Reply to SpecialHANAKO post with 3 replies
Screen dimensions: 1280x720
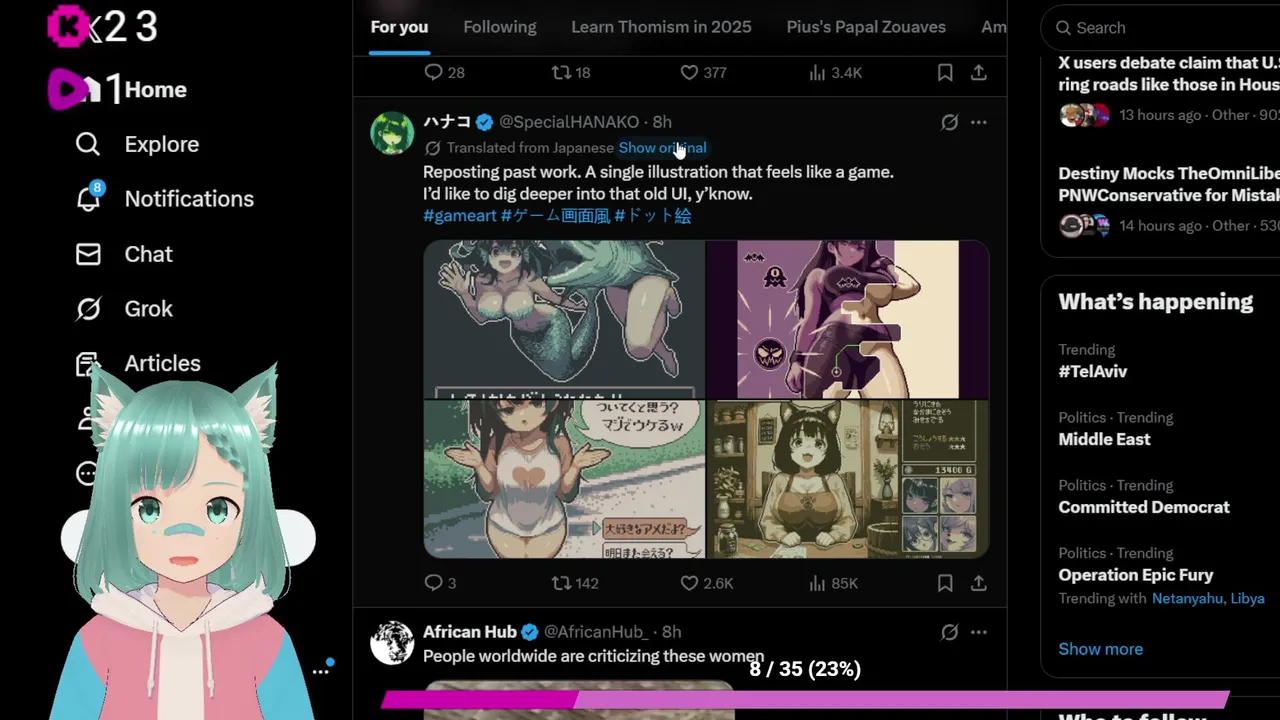(x=440, y=582)
